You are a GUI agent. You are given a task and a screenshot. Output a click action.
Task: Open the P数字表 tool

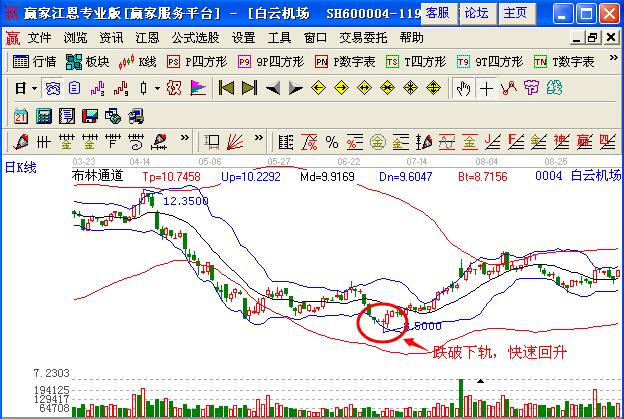(x=345, y=62)
